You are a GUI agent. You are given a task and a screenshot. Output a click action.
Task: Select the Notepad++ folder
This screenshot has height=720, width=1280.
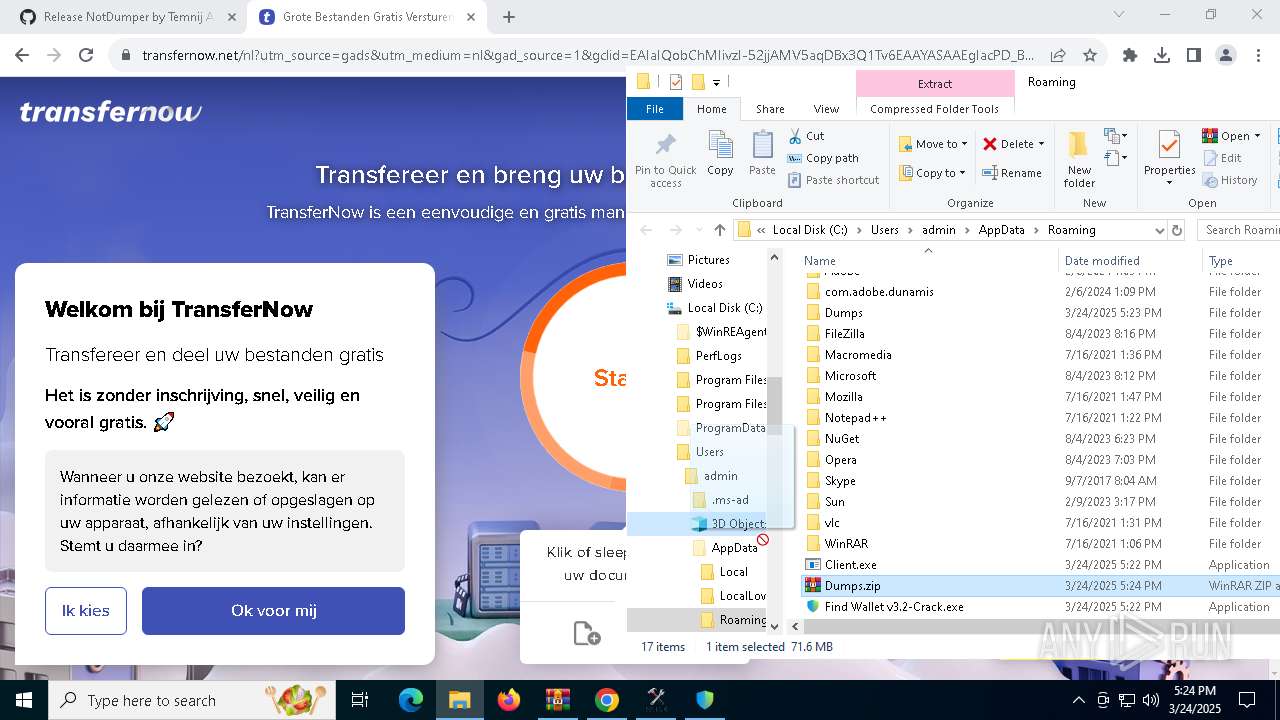[x=855, y=418]
